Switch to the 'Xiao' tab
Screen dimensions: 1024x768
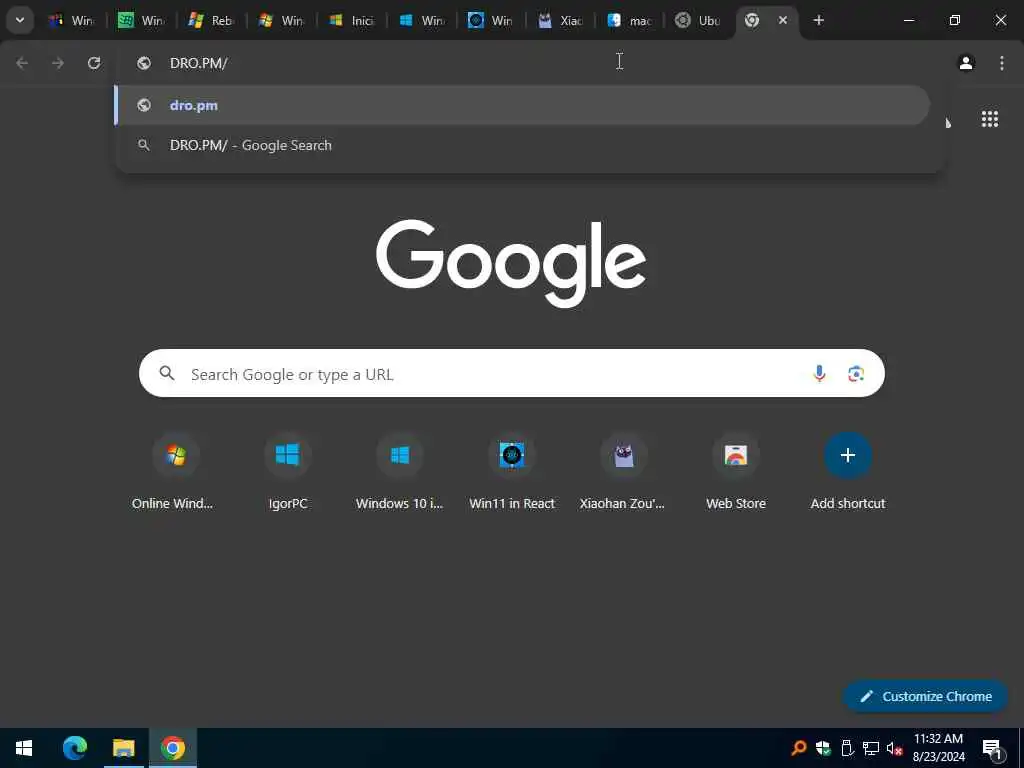[561, 20]
